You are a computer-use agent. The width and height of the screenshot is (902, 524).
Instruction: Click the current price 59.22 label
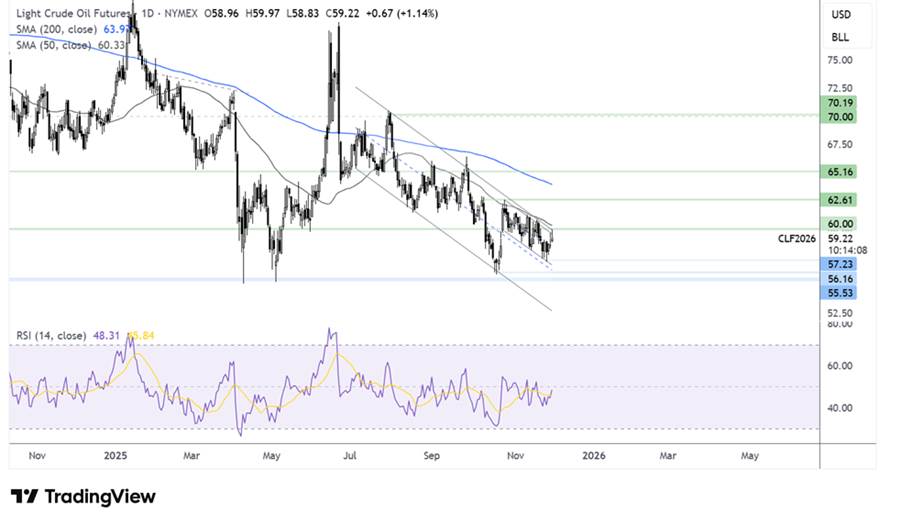click(840, 238)
